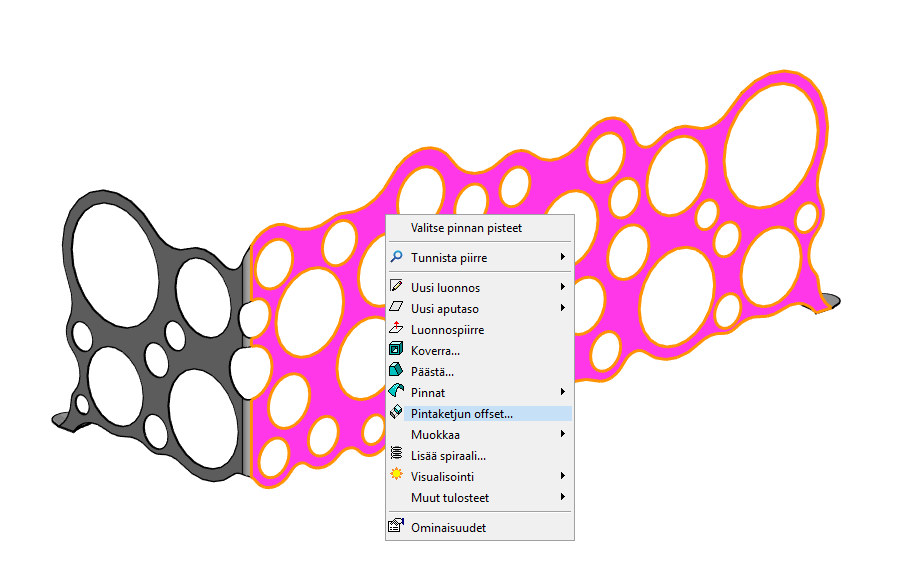904x584 pixels.
Task: Expand the Muut tulosteet submenu arrow
Action: [563, 497]
